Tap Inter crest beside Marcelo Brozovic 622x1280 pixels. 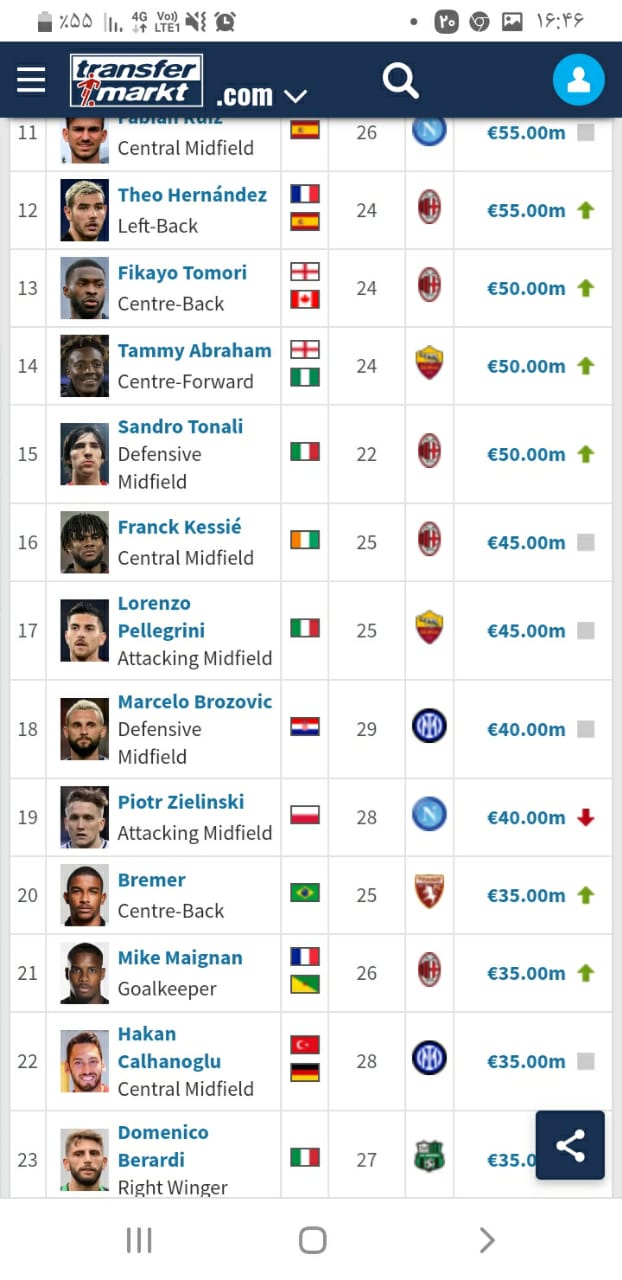point(429,726)
